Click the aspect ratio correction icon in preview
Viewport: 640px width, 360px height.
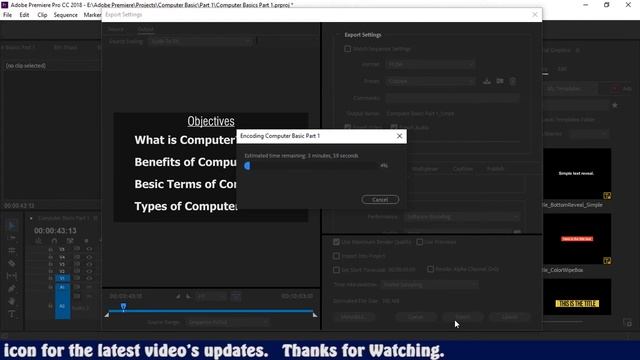236,296
